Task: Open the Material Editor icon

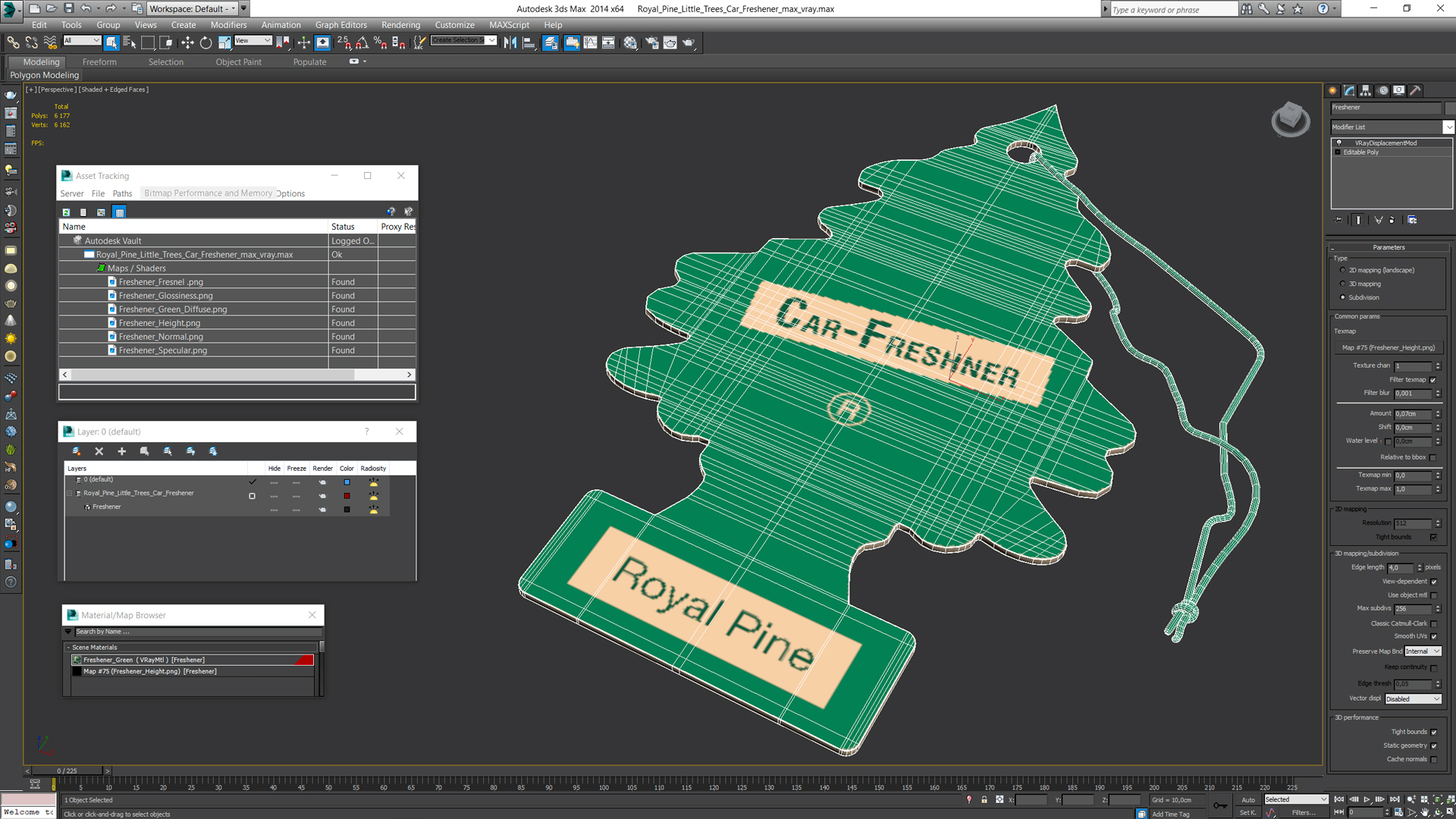Action: pyautogui.click(x=630, y=42)
